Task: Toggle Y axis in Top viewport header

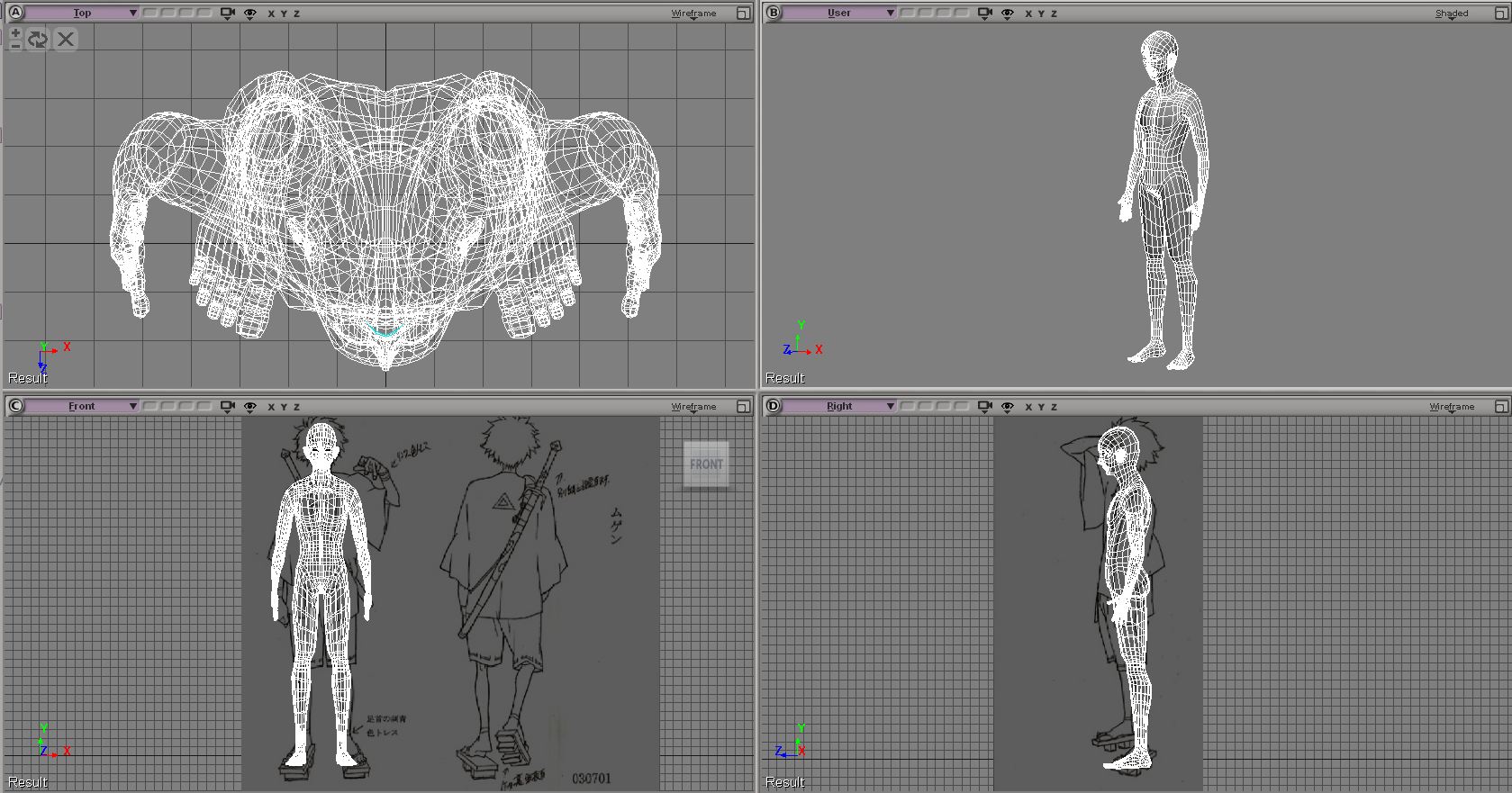Action: click(284, 14)
